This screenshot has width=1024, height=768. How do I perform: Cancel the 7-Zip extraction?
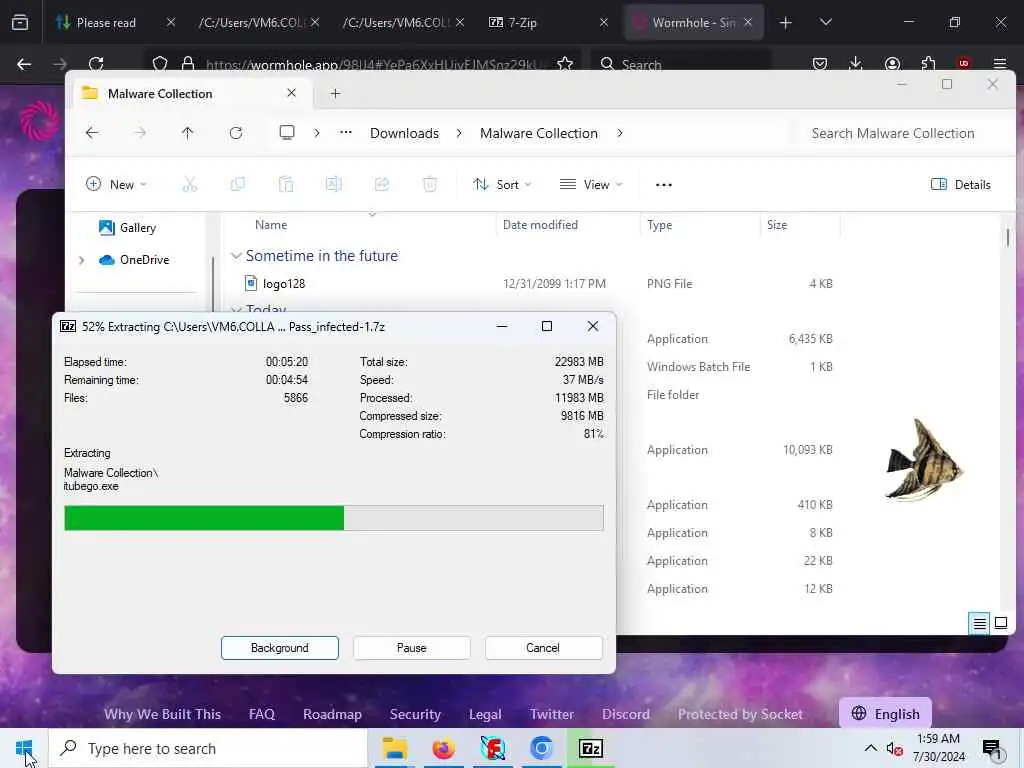[543, 648]
